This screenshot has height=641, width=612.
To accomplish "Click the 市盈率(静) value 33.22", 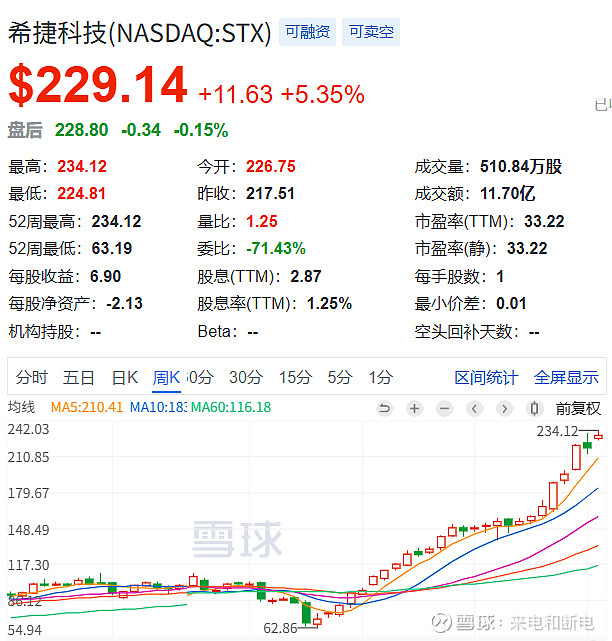I will [x=527, y=248].
